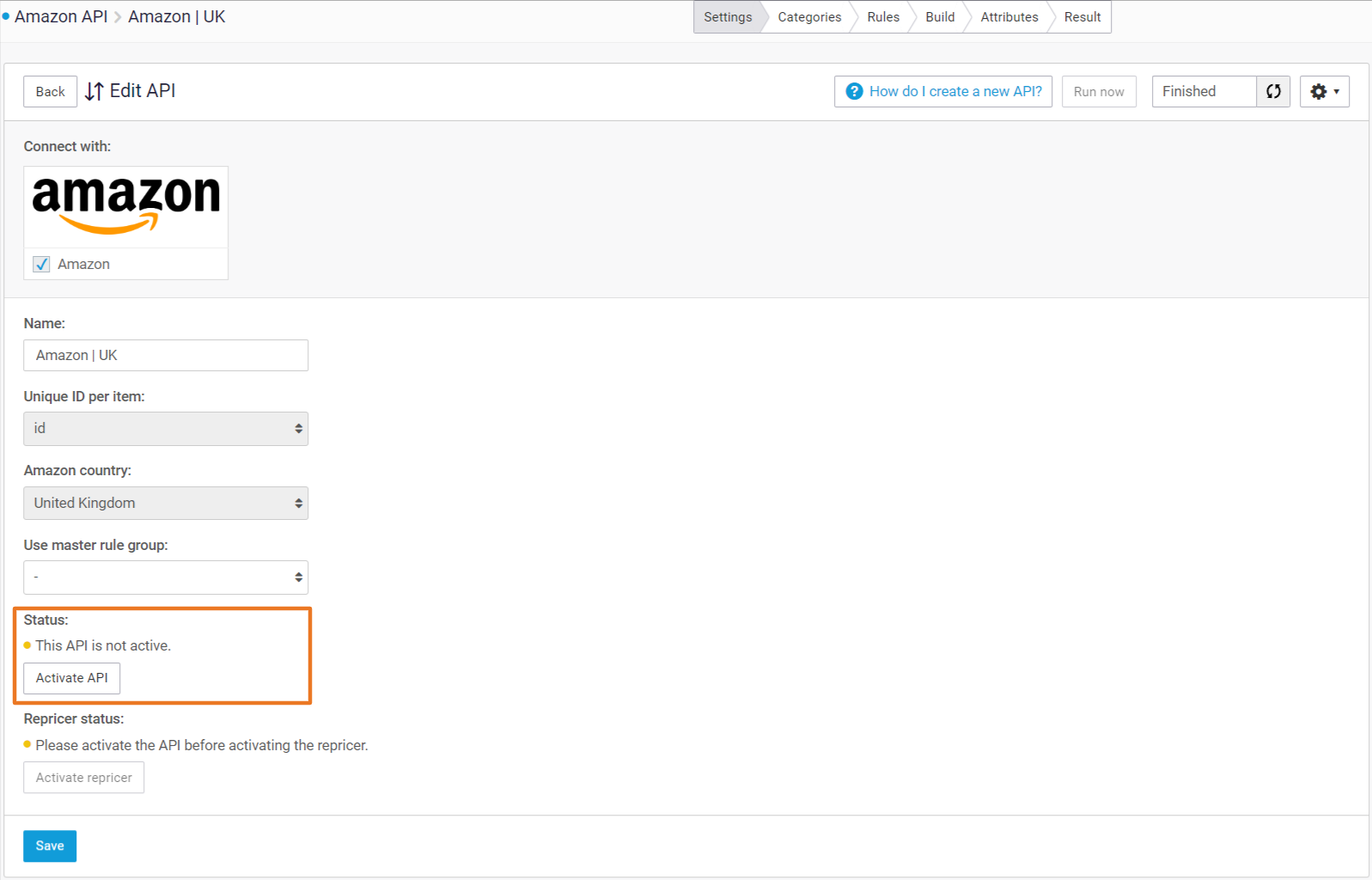
Task: Click the Run now button
Action: click(1099, 92)
